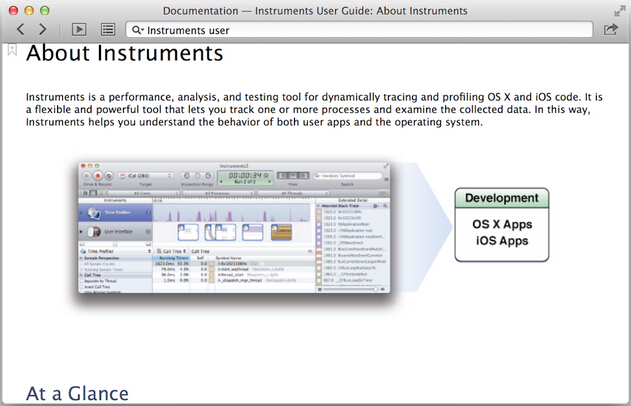Select the User Interface instrument in the figure

pyautogui.click(x=112, y=232)
